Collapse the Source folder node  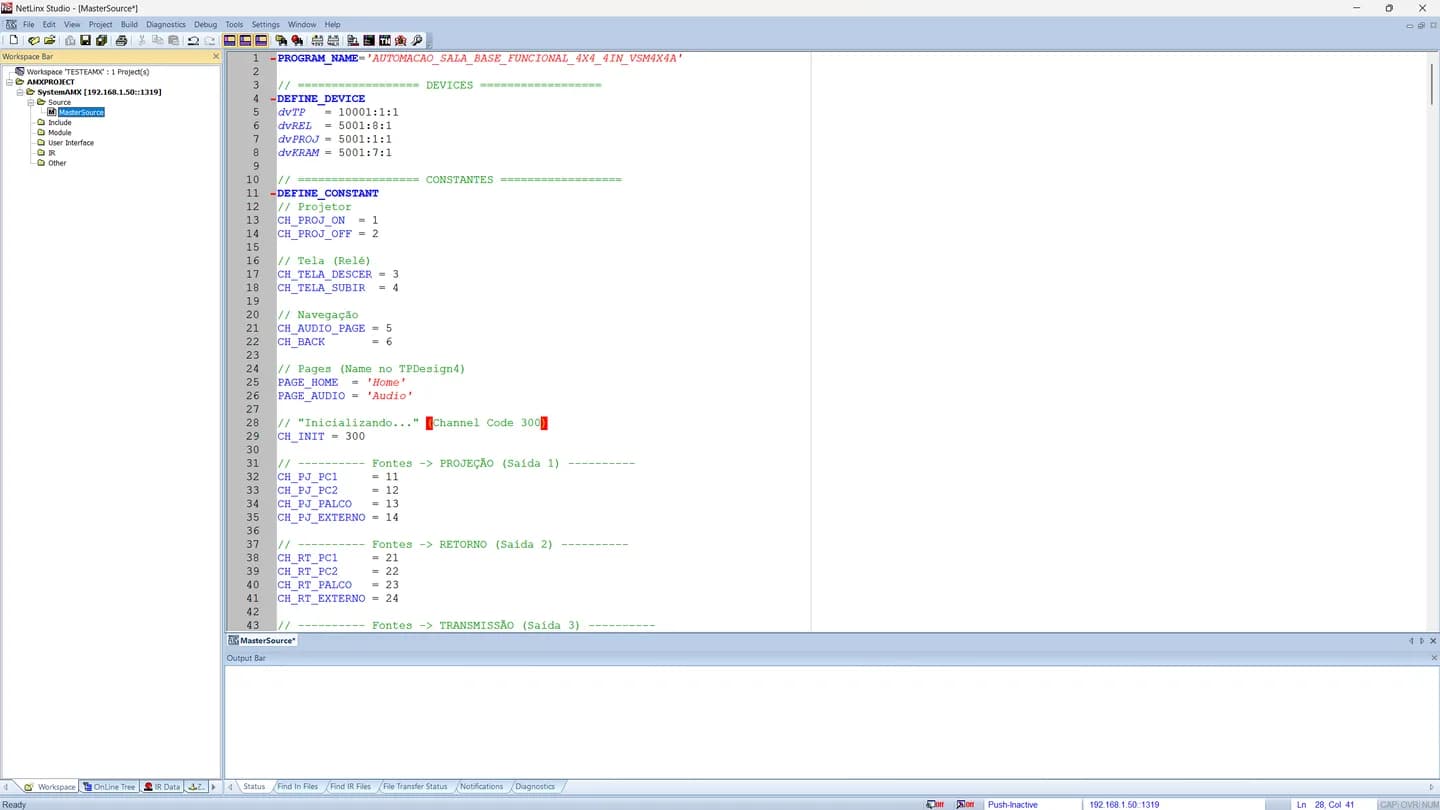(x=30, y=102)
